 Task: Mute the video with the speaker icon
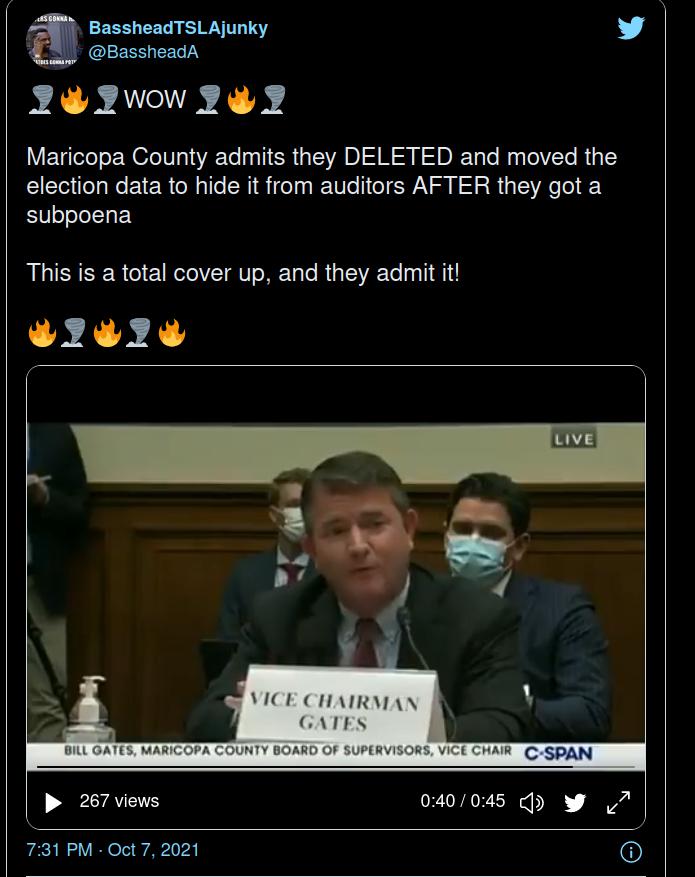tap(531, 803)
